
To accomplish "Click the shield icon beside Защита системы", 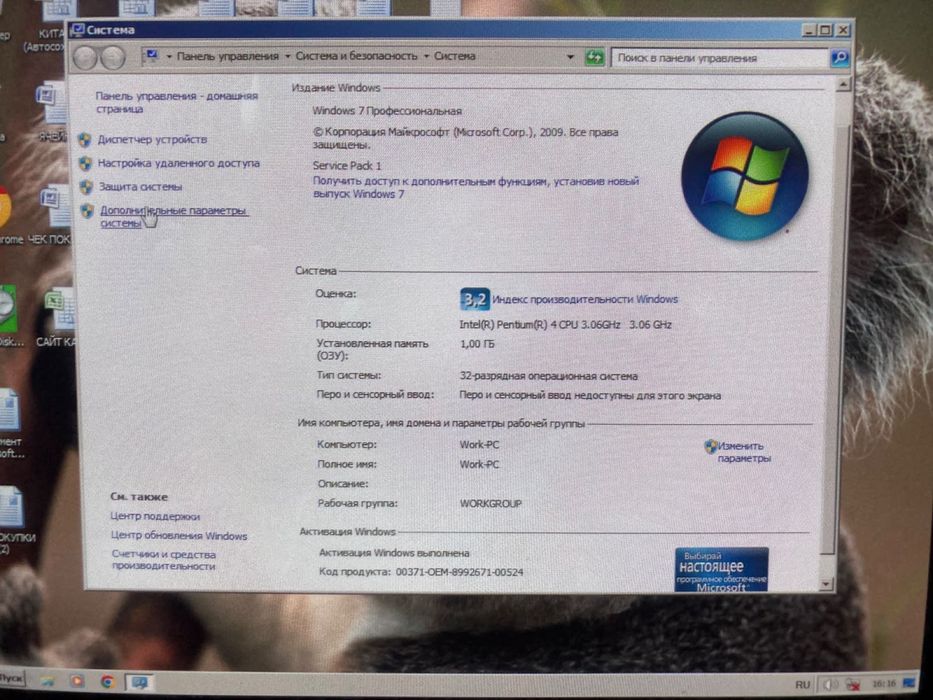I will tap(86, 187).
